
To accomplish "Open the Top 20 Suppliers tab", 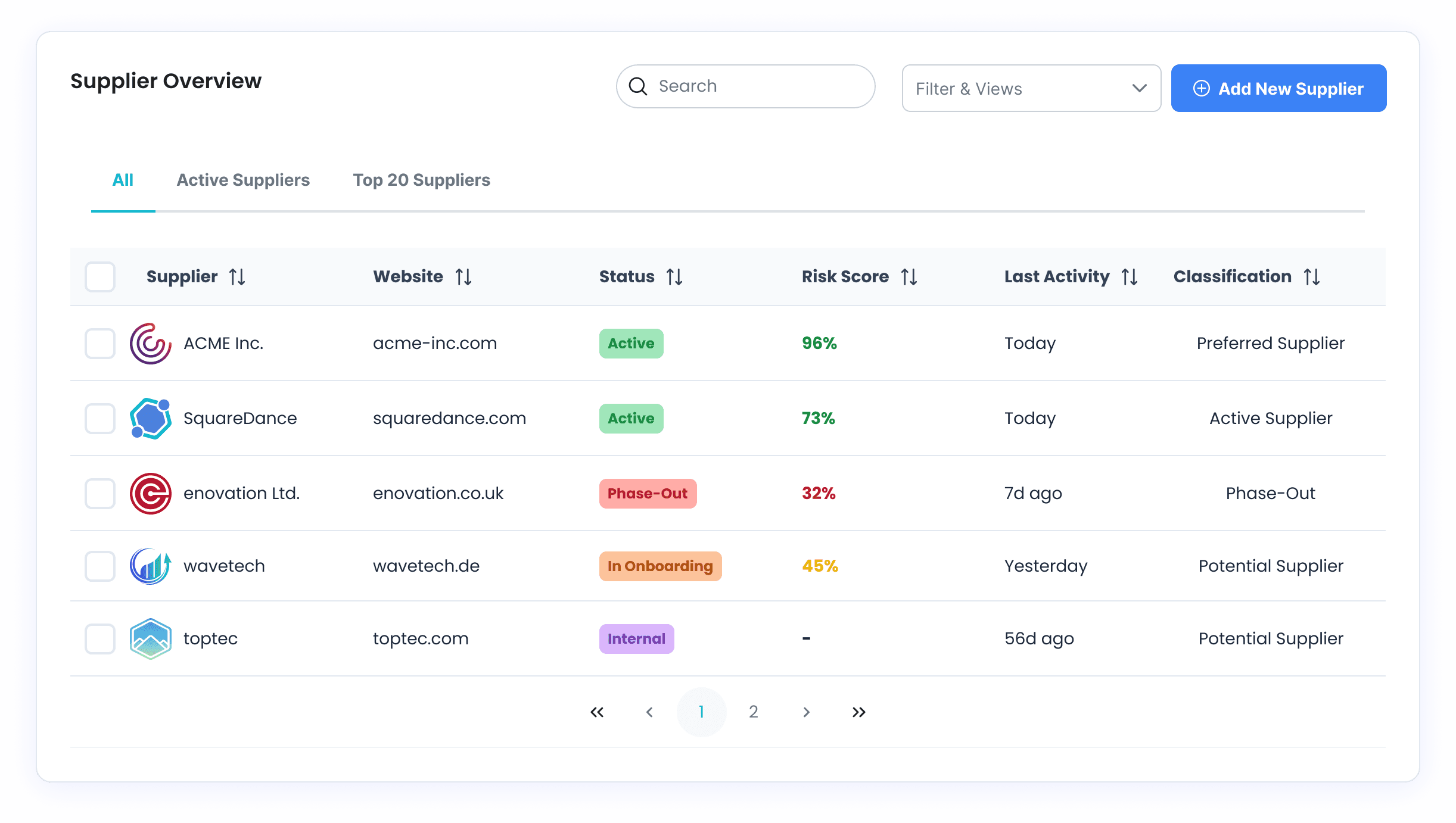I will [421, 180].
